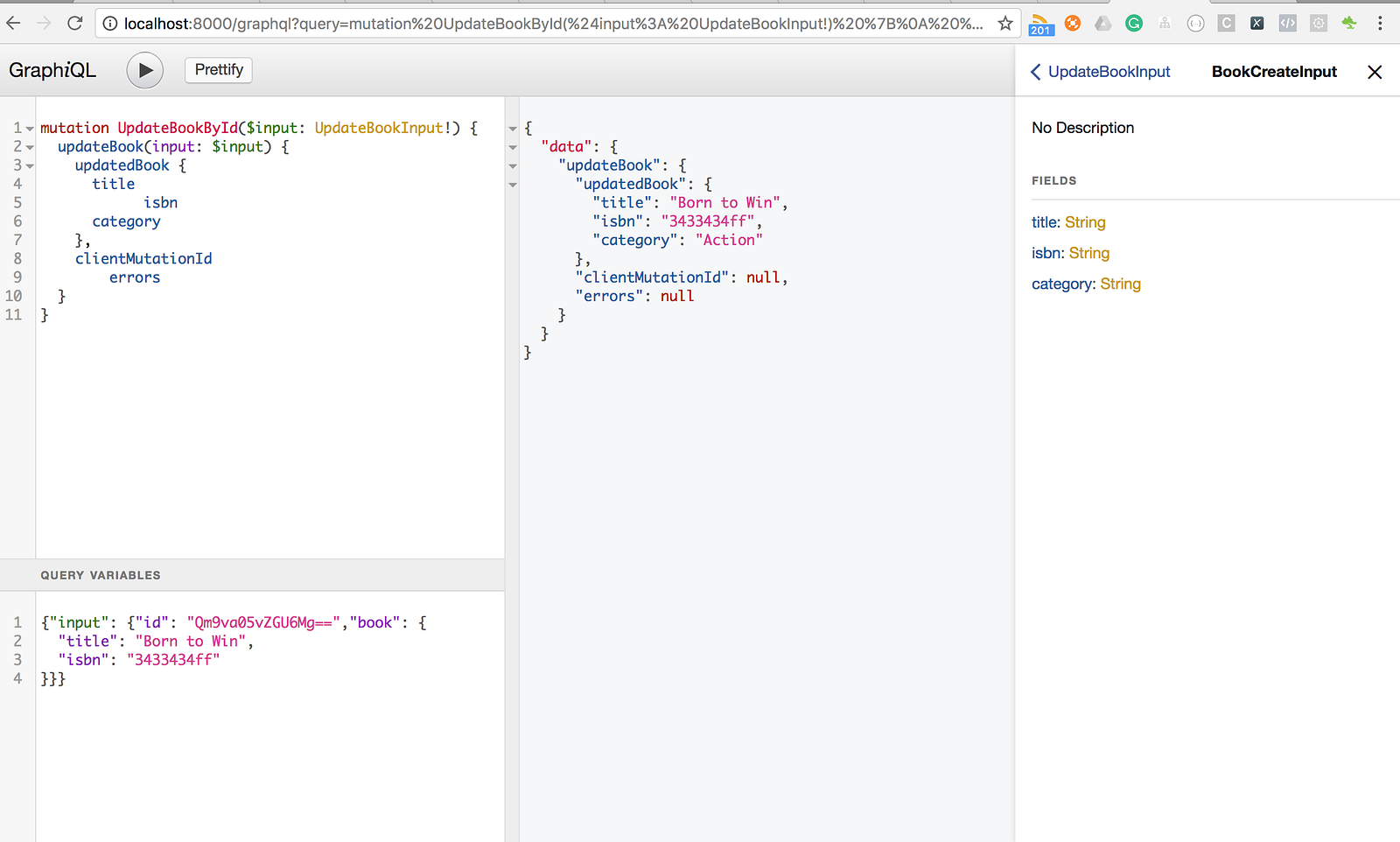This screenshot has height=842, width=1400.
Task: Fold the "updatedBook" object in result pane
Action: coord(513,185)
